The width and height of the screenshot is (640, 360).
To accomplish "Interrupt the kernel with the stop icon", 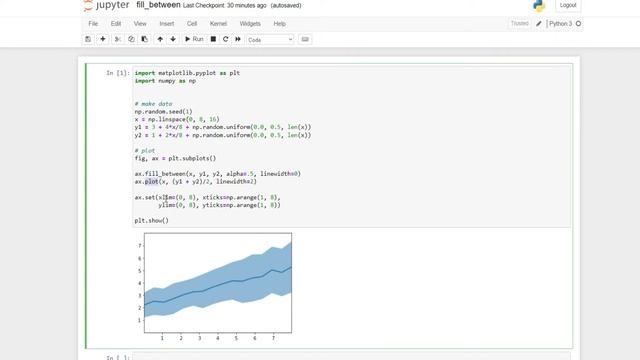I will click(213, 39).
